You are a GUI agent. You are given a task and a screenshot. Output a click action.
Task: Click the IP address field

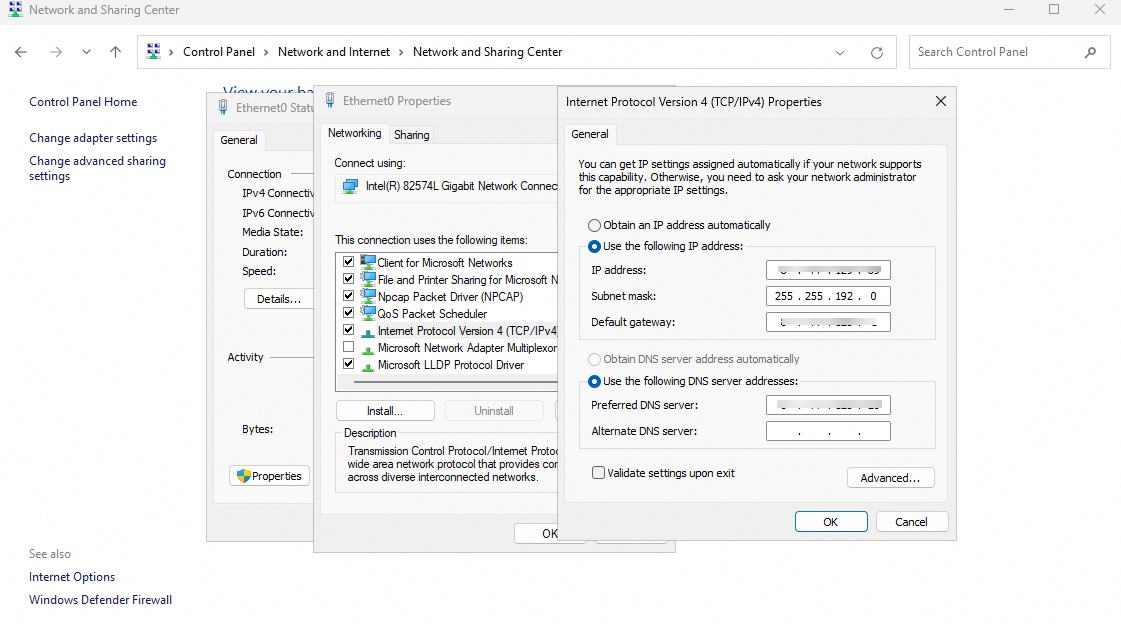click(x=828, y=270)
